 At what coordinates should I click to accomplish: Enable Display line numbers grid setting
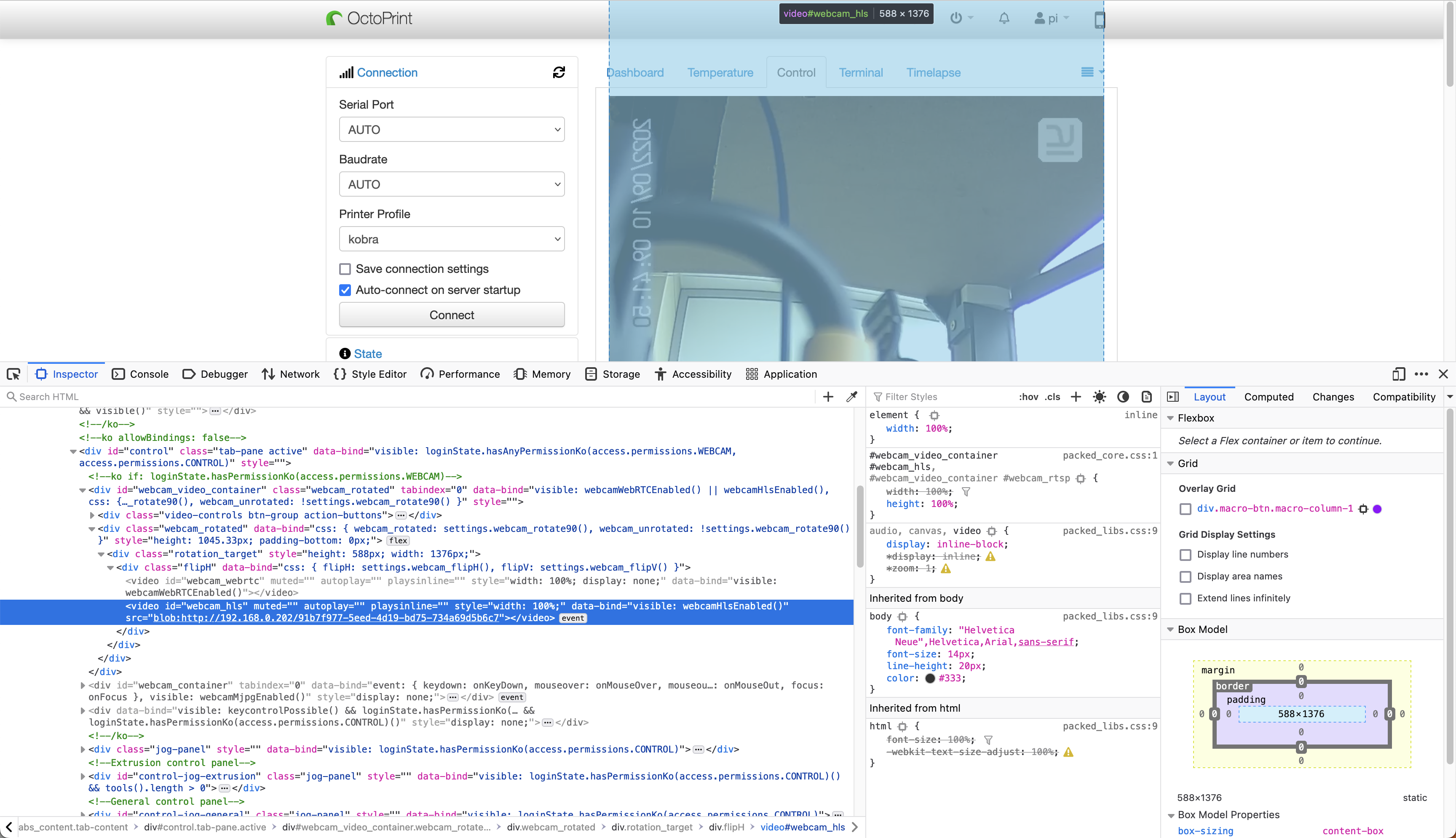[1186, 555]
